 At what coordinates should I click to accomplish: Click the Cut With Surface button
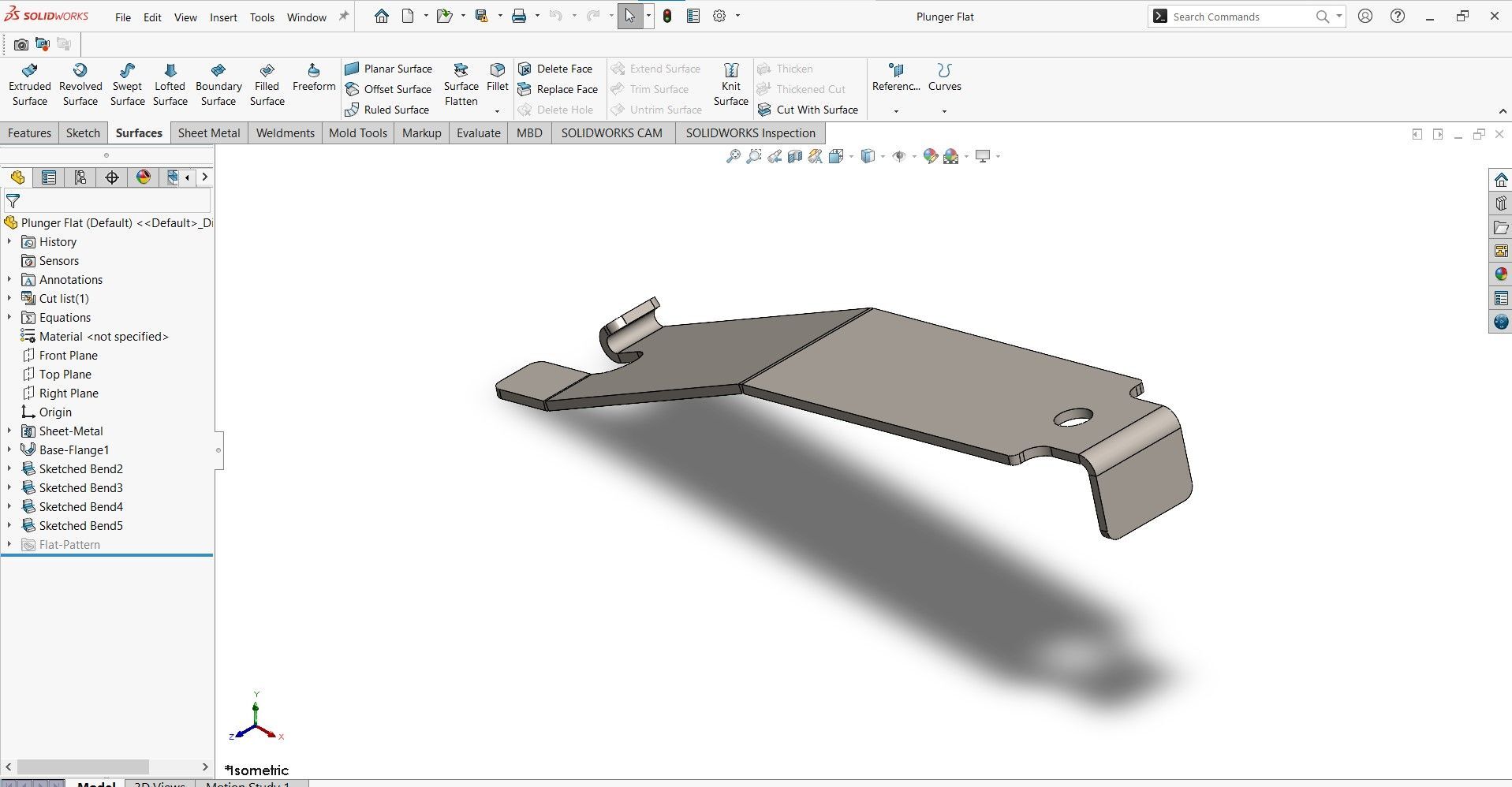[x=808, y=110]
